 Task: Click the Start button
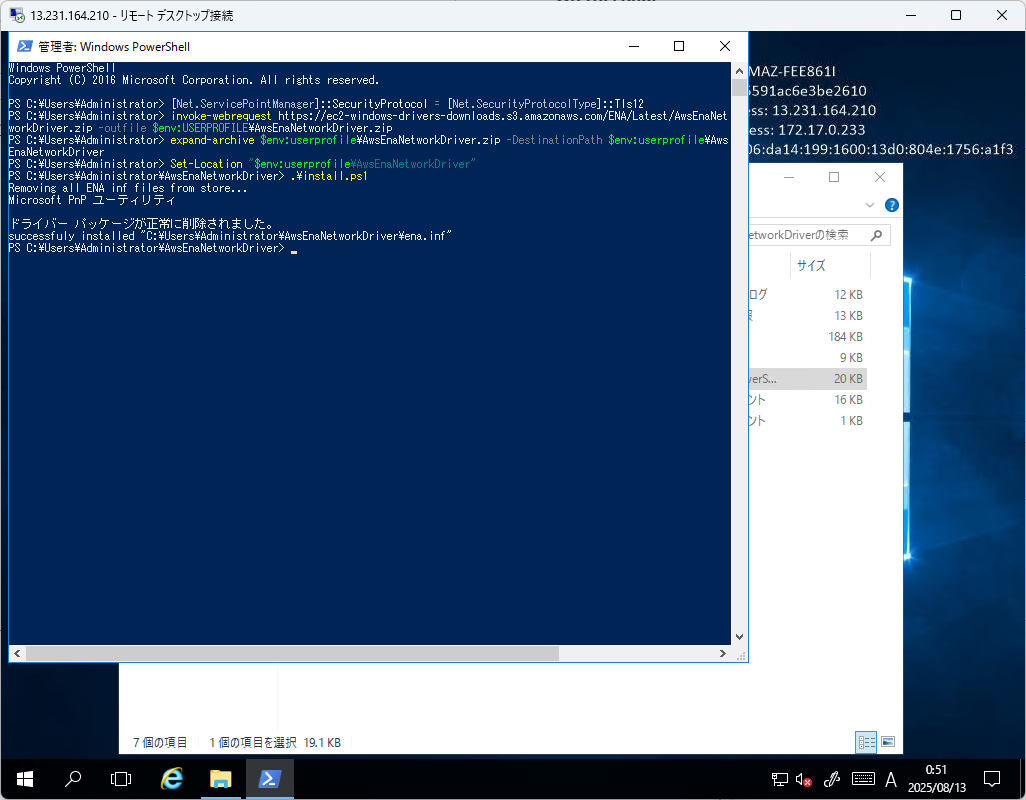pos(24,779)
